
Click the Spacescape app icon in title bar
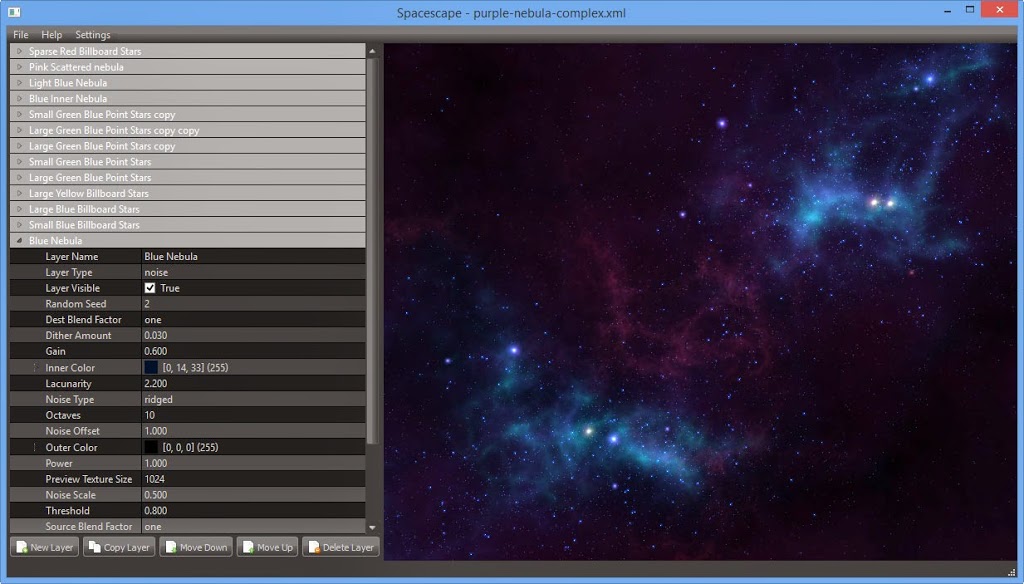[x=14, y=12]
